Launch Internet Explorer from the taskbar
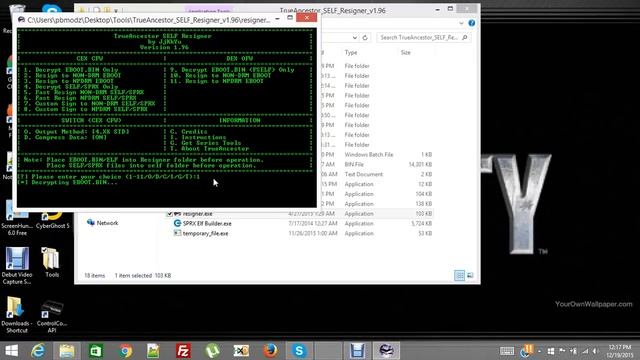 click(x=38, y=351)
